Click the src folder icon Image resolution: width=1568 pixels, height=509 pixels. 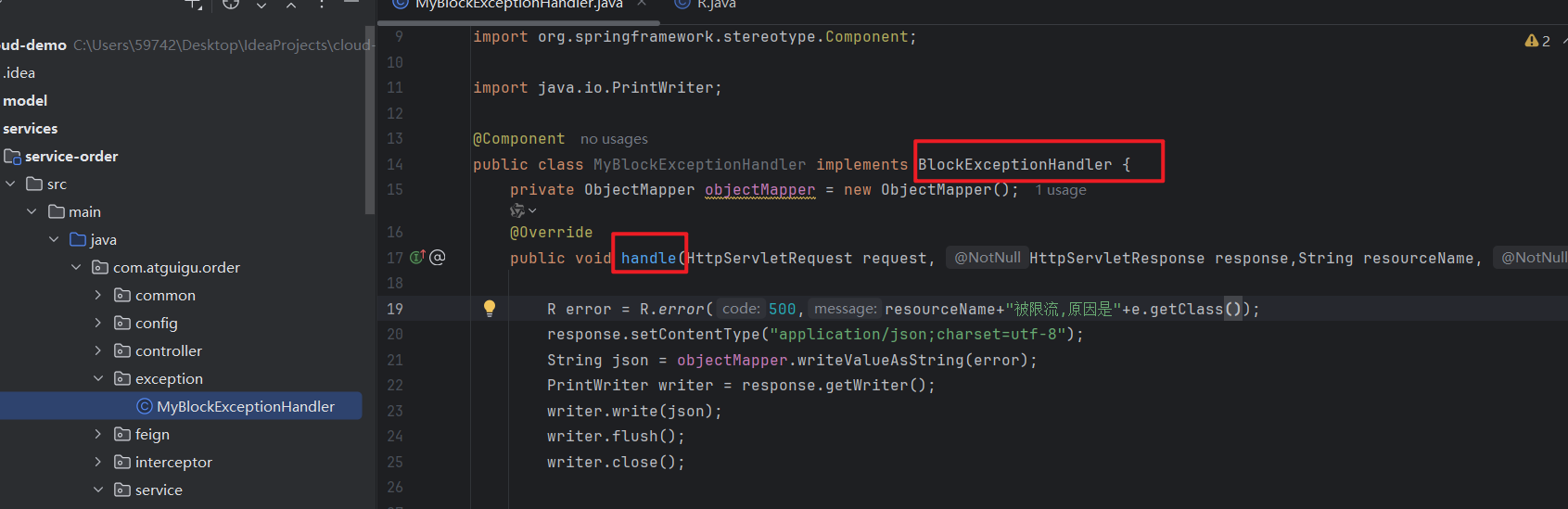pos(34,184)
